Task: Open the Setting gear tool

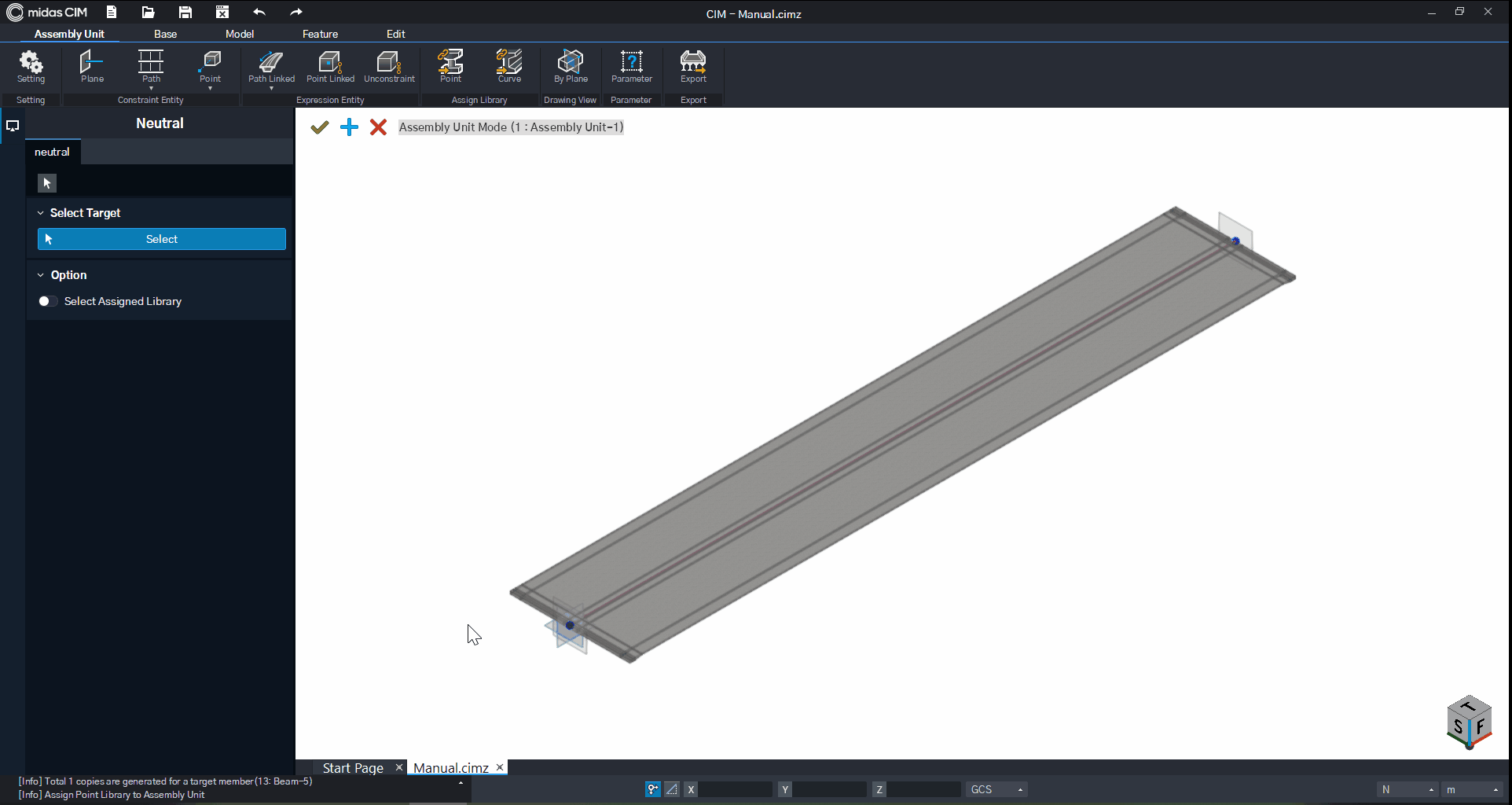Action: click(x=31, y=66)
